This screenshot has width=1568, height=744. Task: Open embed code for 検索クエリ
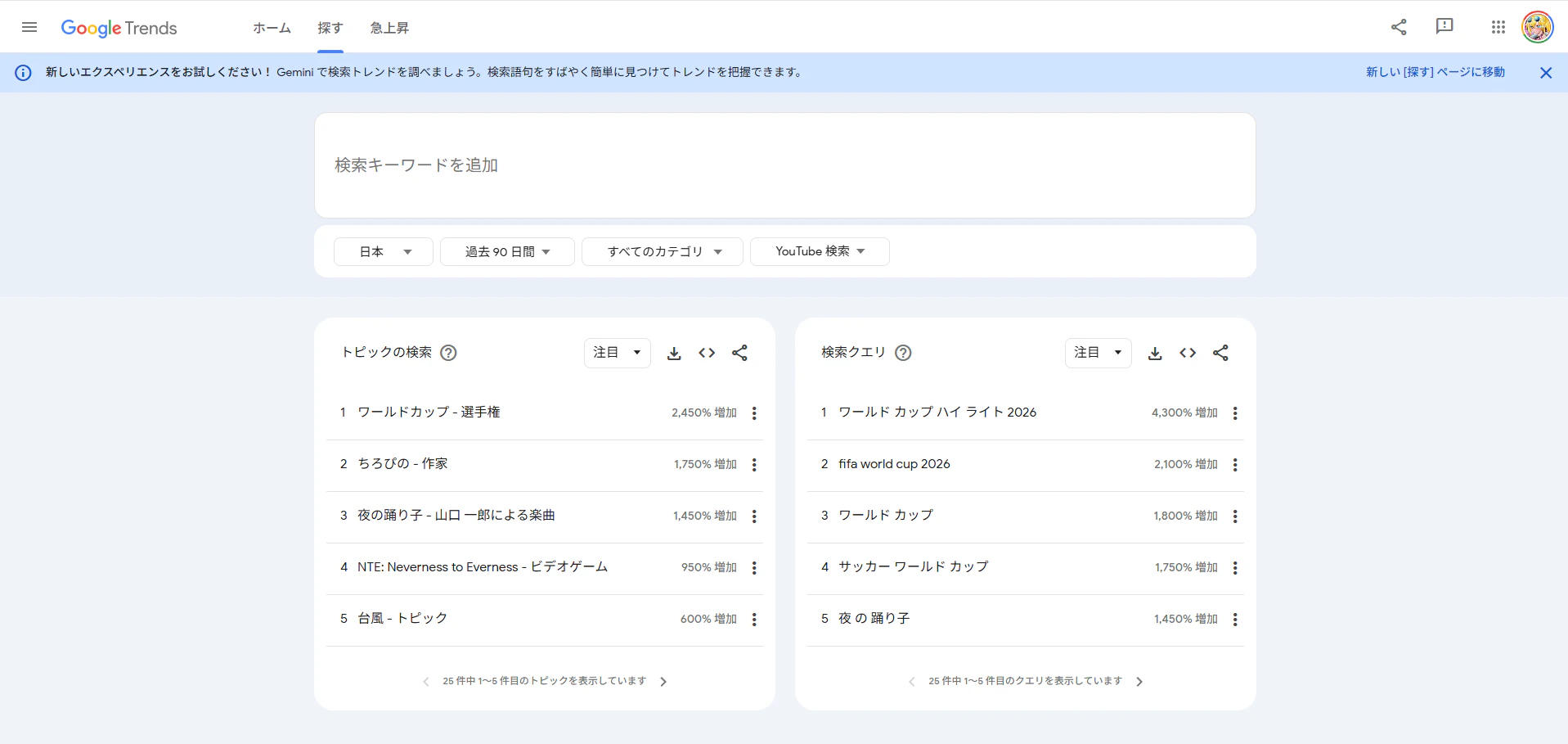tap(1188, 353)
